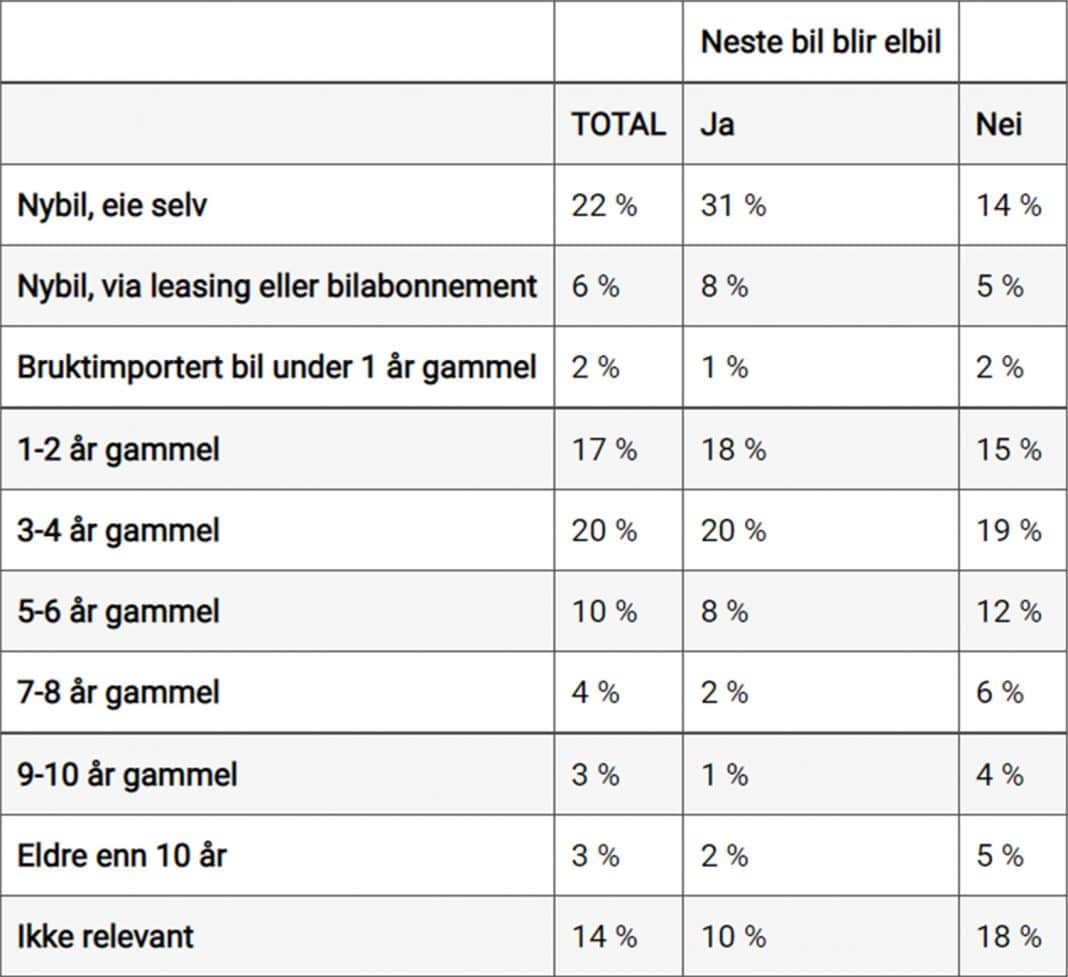This screenshot has height=977, width=1068.
Task: Click the 31 % value for Nybil, eie selv
Action: 734,205
